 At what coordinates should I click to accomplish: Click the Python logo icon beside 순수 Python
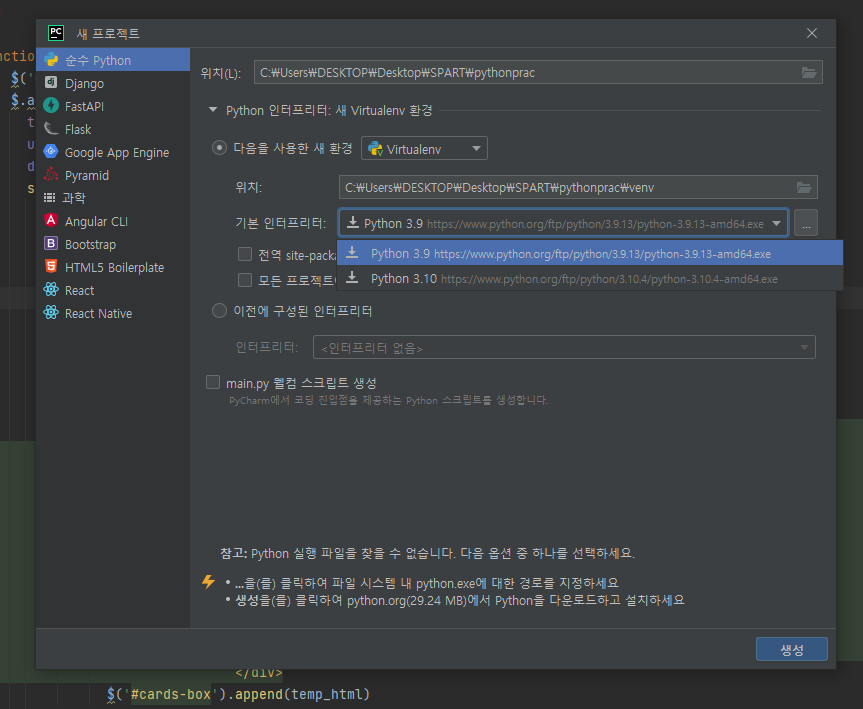(x=51, y=59)
